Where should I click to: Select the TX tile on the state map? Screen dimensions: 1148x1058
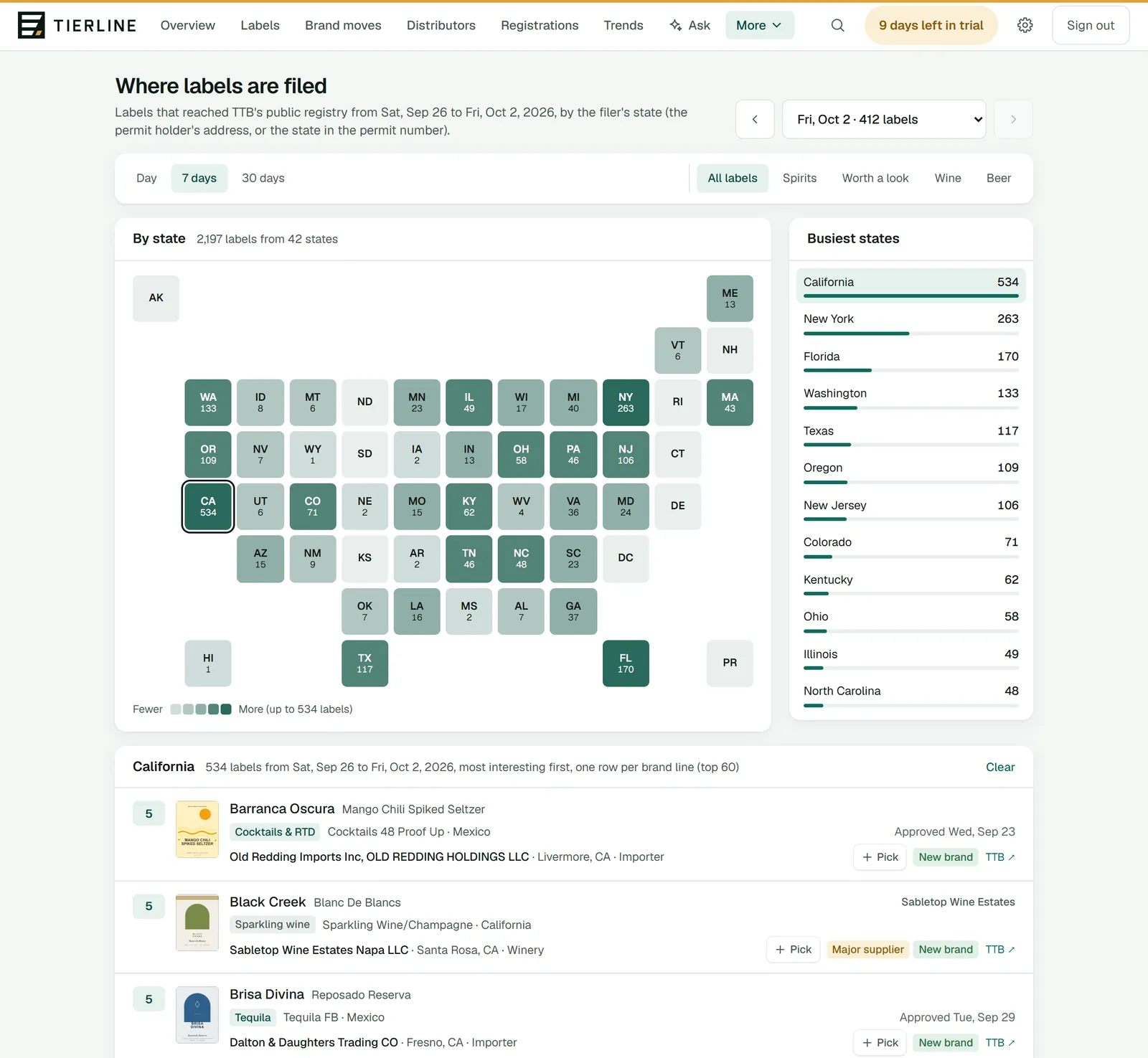coord(364,663)
